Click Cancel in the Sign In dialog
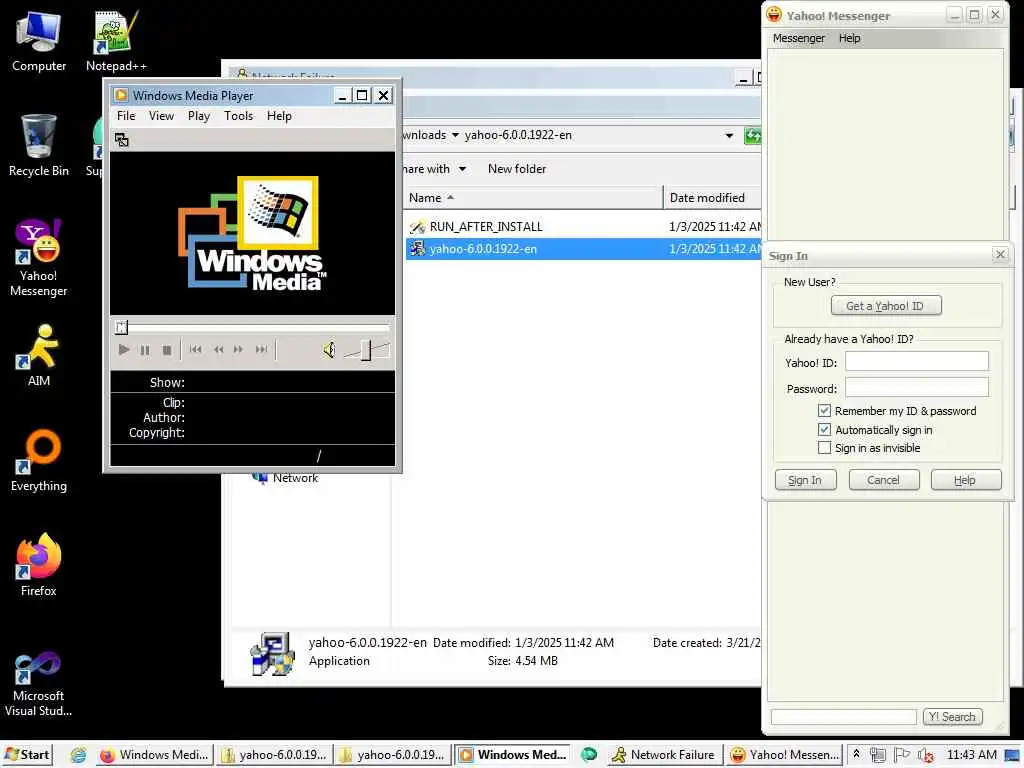This screenshot has height=768, width=1024. click(884, 480)
